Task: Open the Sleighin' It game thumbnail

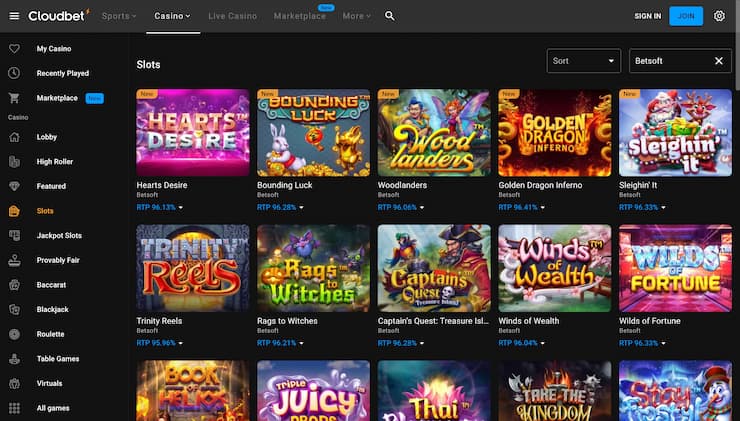Action: 675,133
